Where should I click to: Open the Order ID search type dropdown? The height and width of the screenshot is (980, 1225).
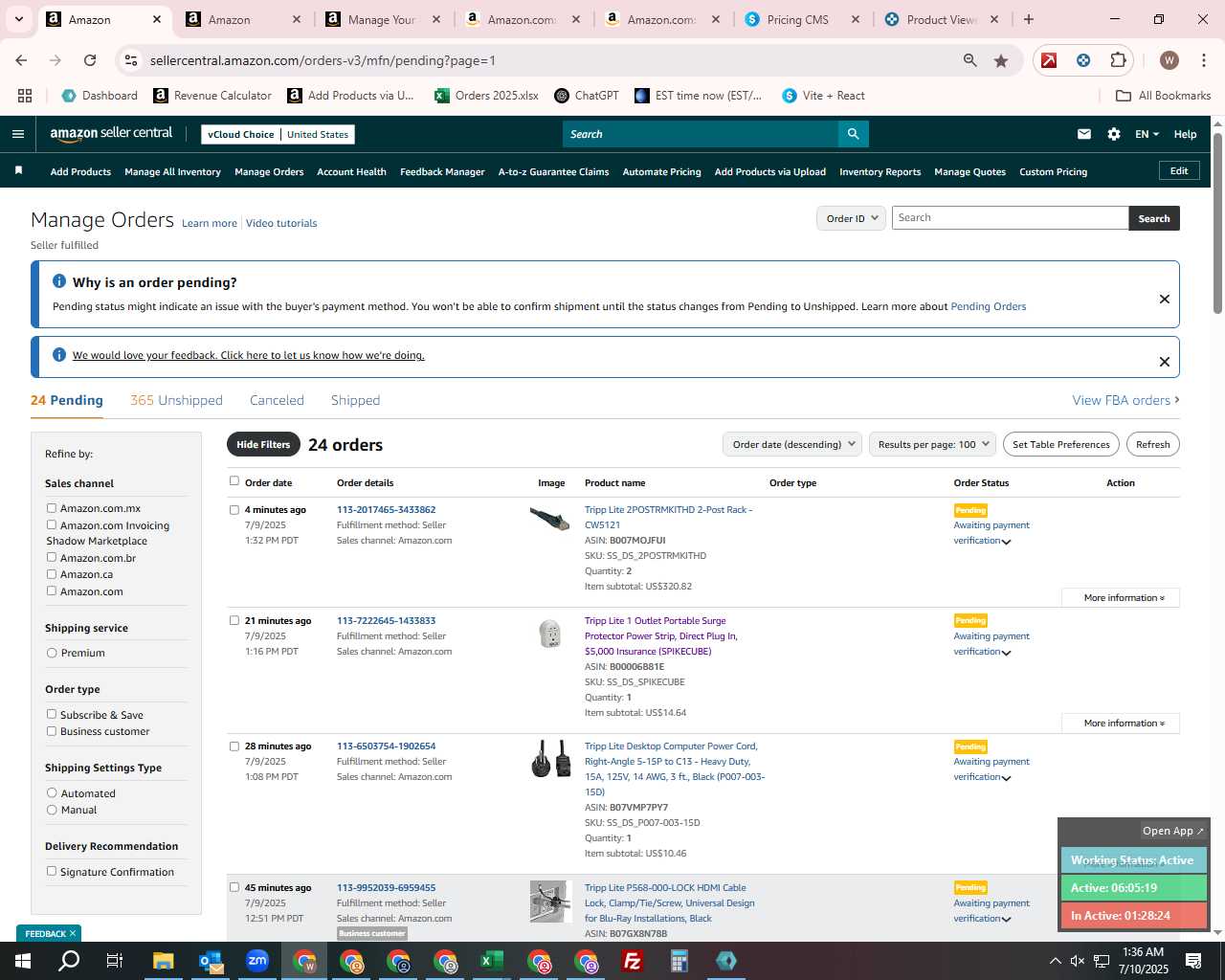point(852,218)
